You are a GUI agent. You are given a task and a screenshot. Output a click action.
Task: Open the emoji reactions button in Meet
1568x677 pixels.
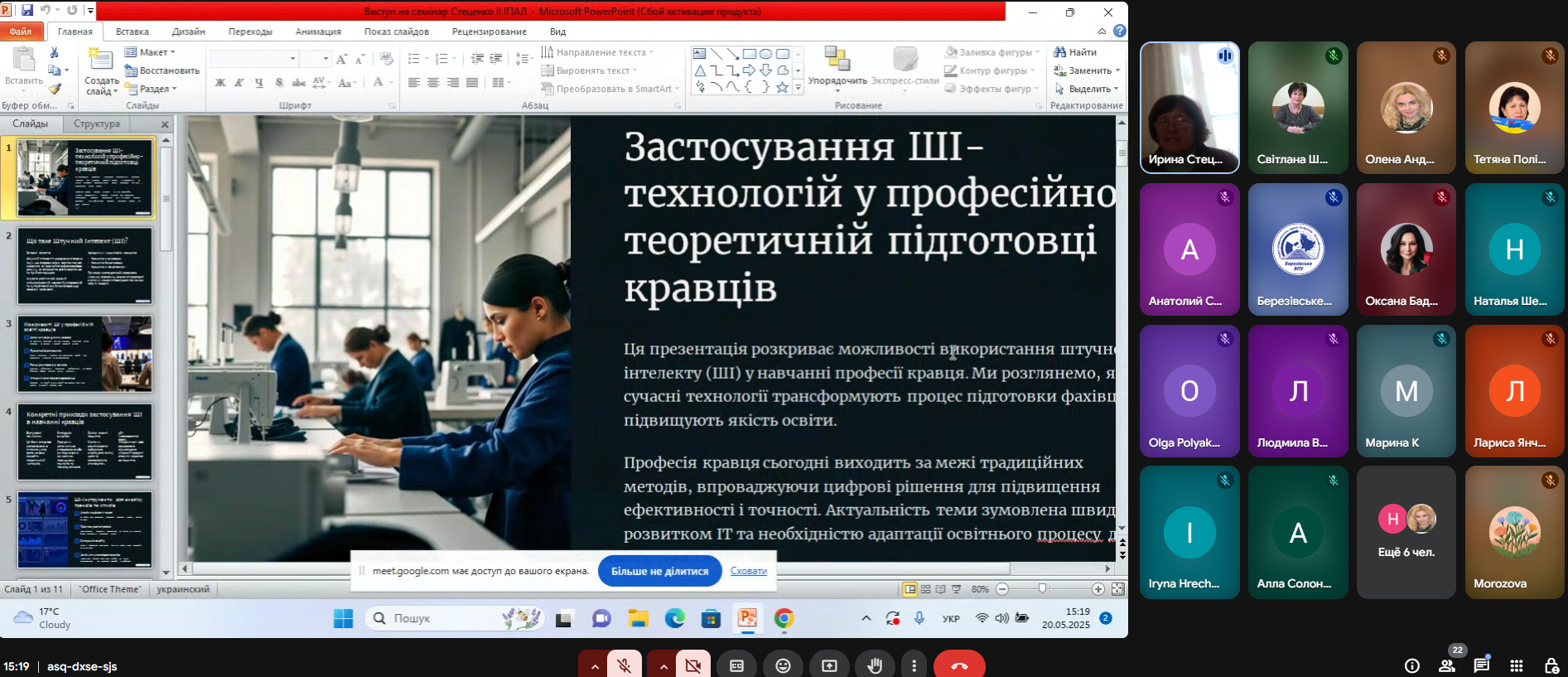point(783,665)
